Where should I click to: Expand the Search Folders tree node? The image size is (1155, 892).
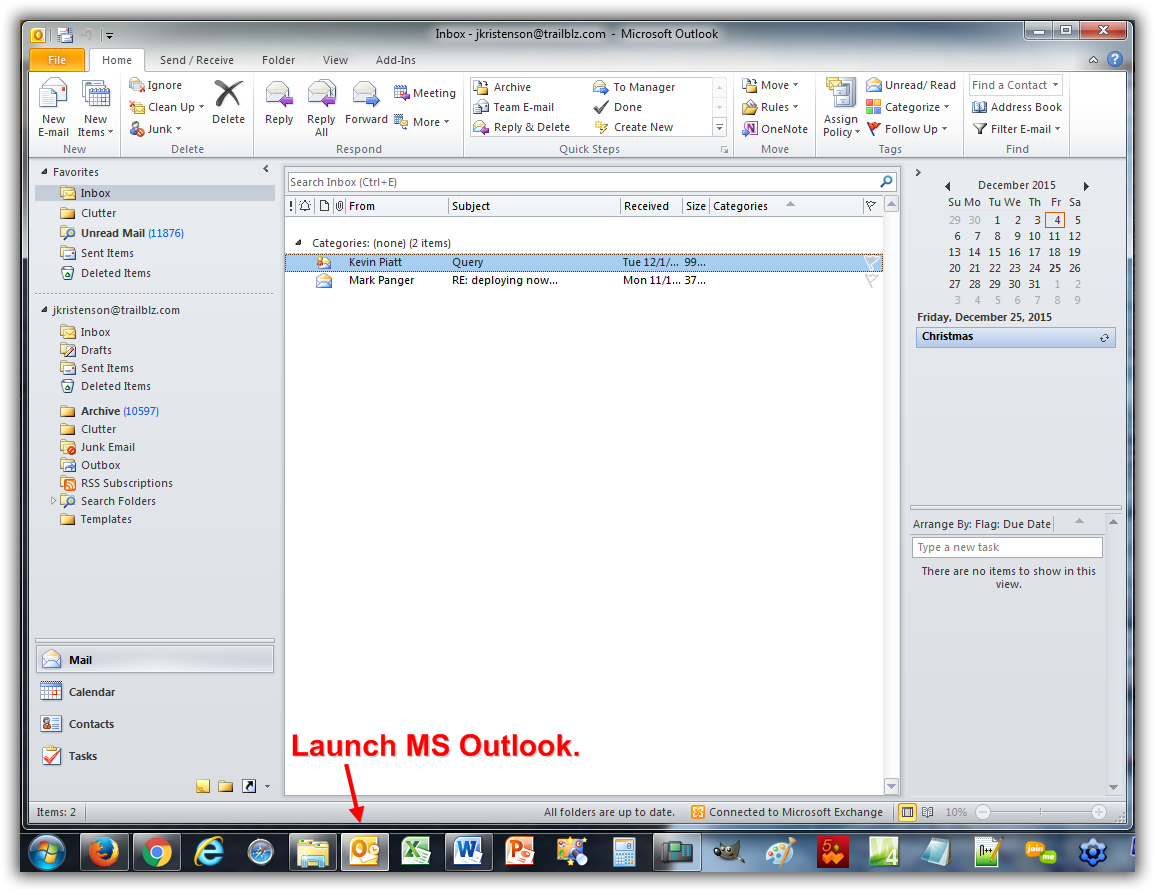tap(53, 501)
